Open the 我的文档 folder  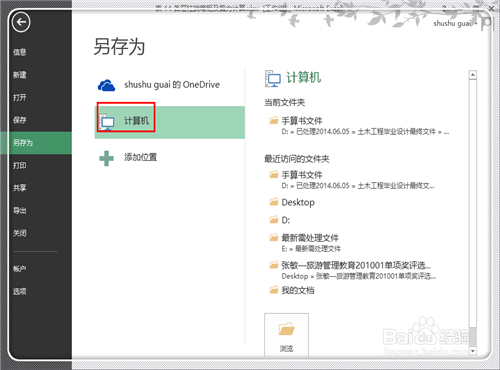(298, 290)
